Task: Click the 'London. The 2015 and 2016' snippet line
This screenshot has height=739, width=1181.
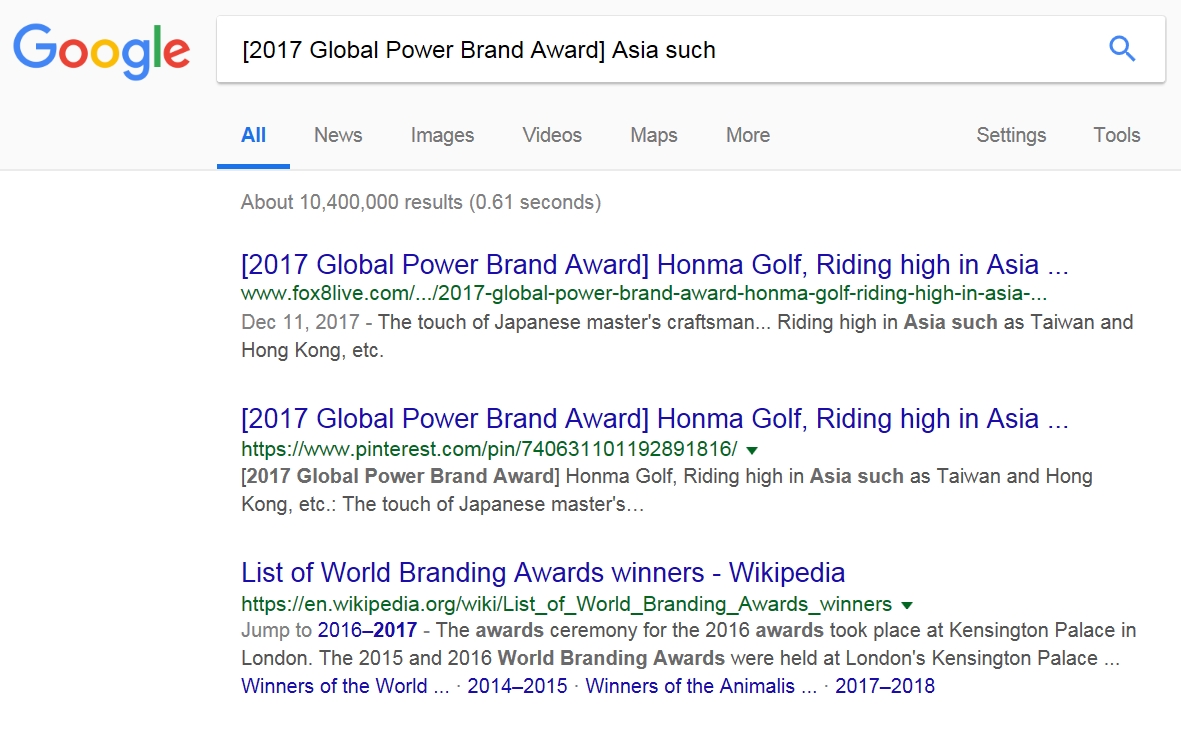Action: coord(681,658)
